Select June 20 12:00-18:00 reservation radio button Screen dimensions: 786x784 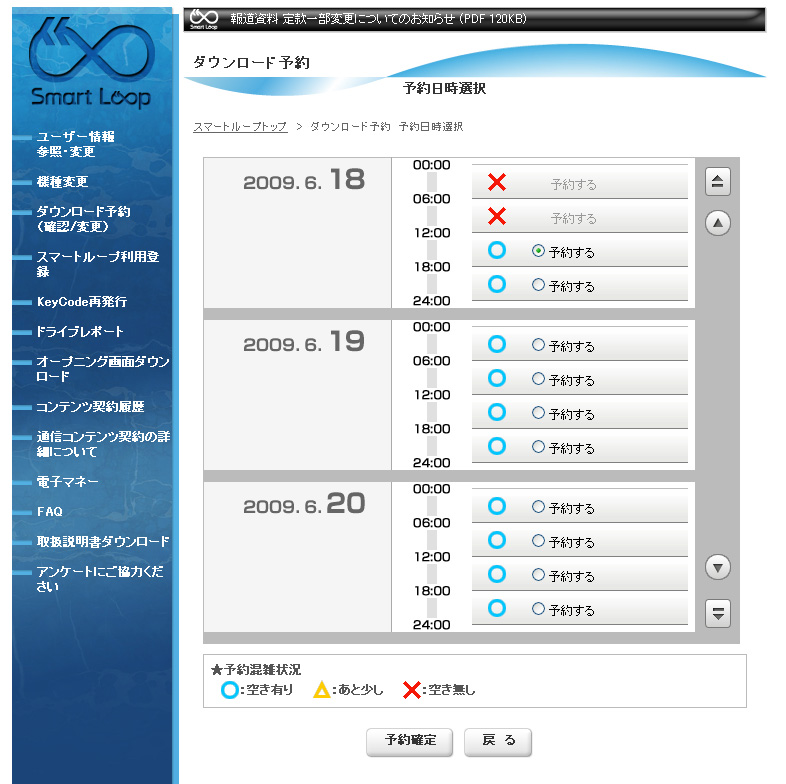point(539,575)
